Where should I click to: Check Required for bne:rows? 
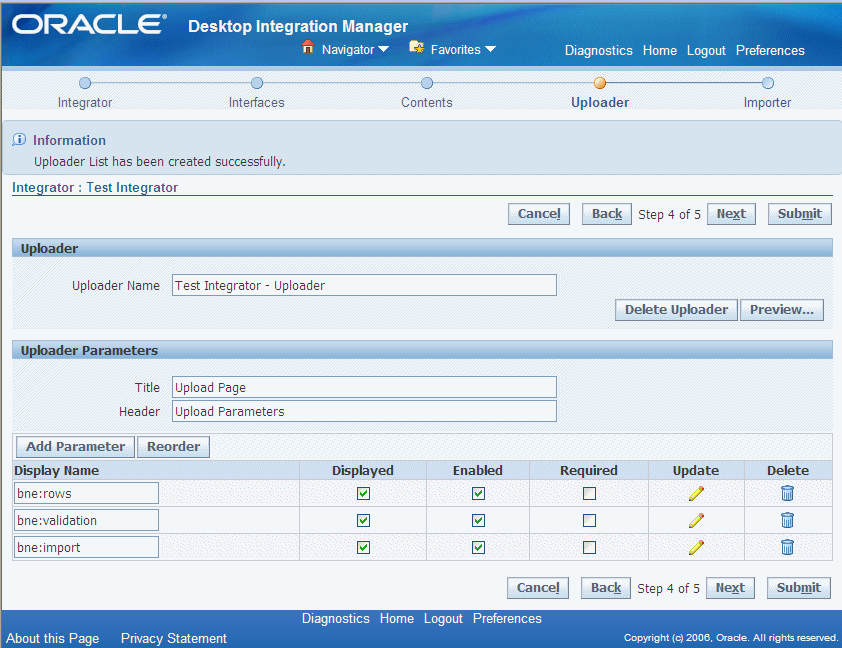(590, 493)
